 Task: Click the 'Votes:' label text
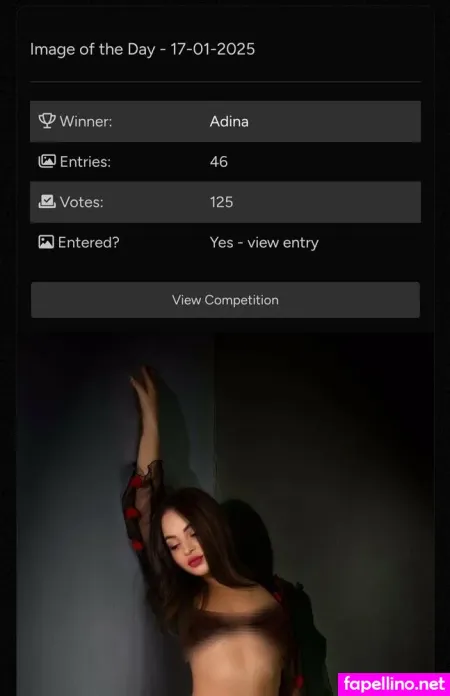(x=81, y=202)
